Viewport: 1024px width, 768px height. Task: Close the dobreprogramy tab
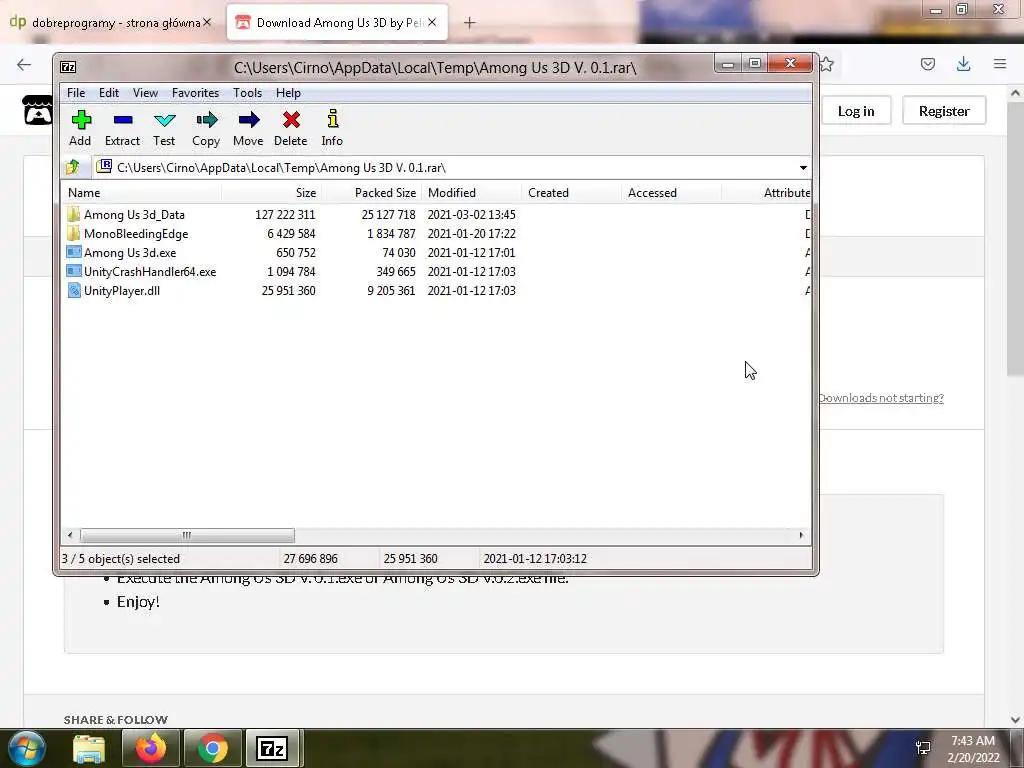207,22
